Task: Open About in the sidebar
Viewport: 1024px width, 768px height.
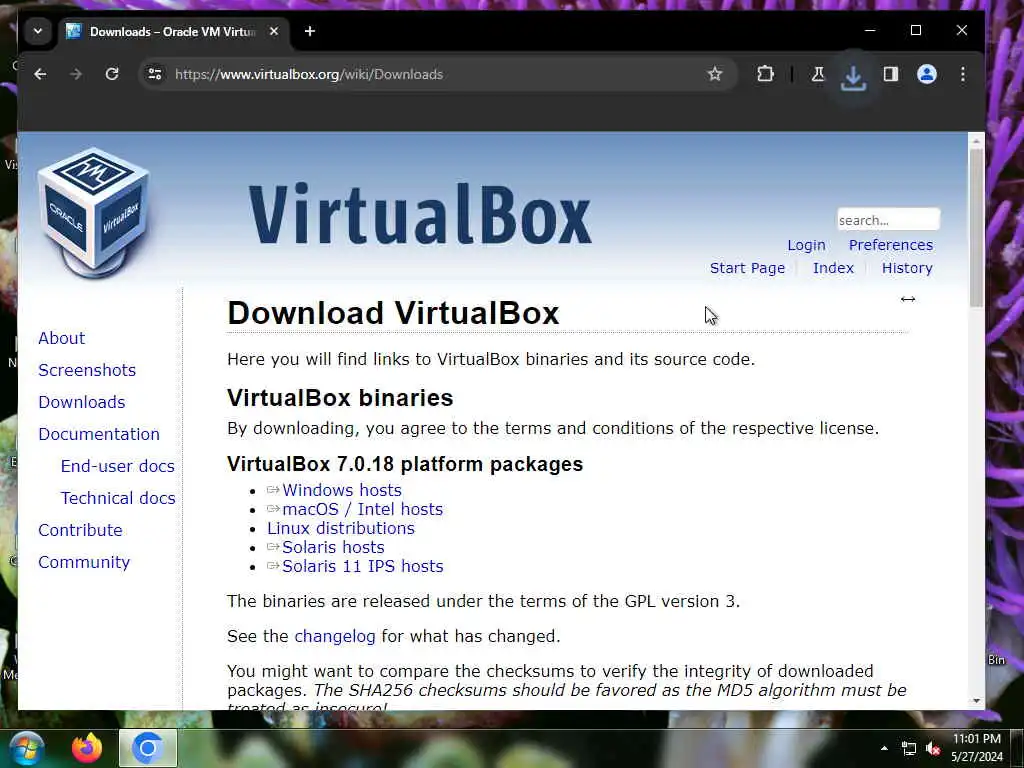Action: pyautogui.click(x=61, y=338)
